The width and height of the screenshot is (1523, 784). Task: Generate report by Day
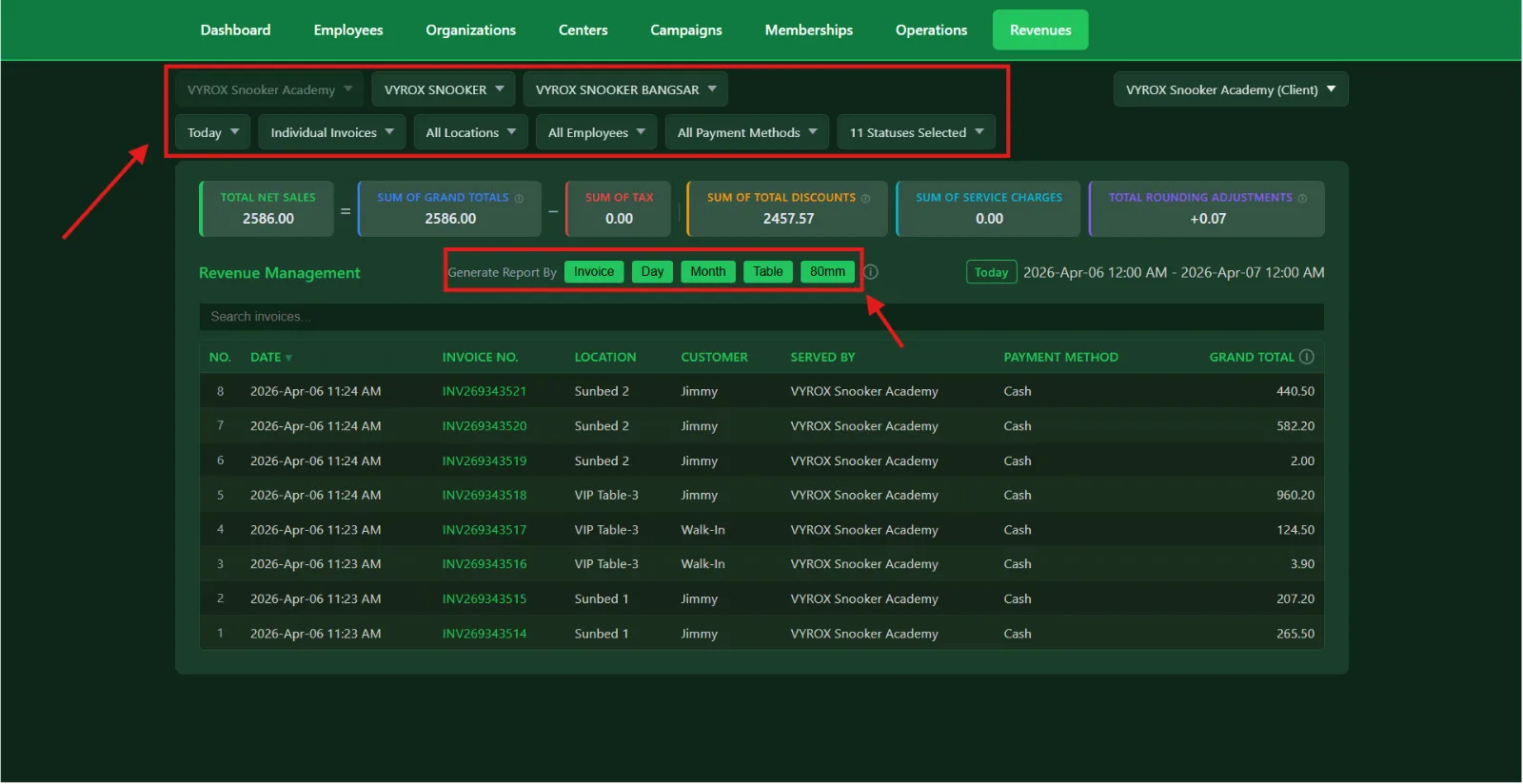coord(652,272)
